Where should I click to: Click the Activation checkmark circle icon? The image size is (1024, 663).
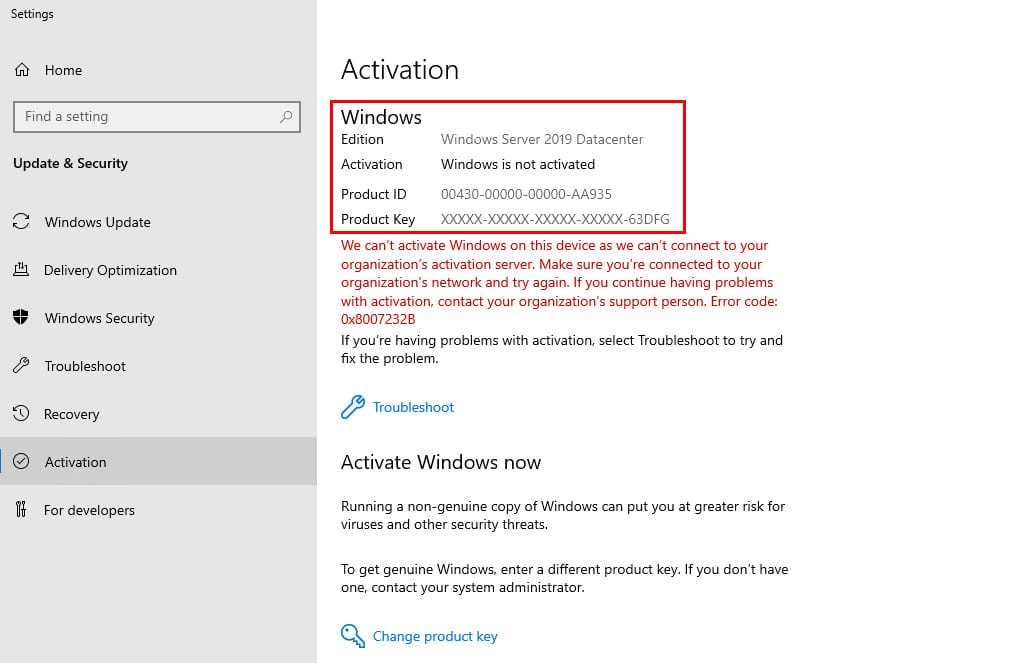pos(21,461)
